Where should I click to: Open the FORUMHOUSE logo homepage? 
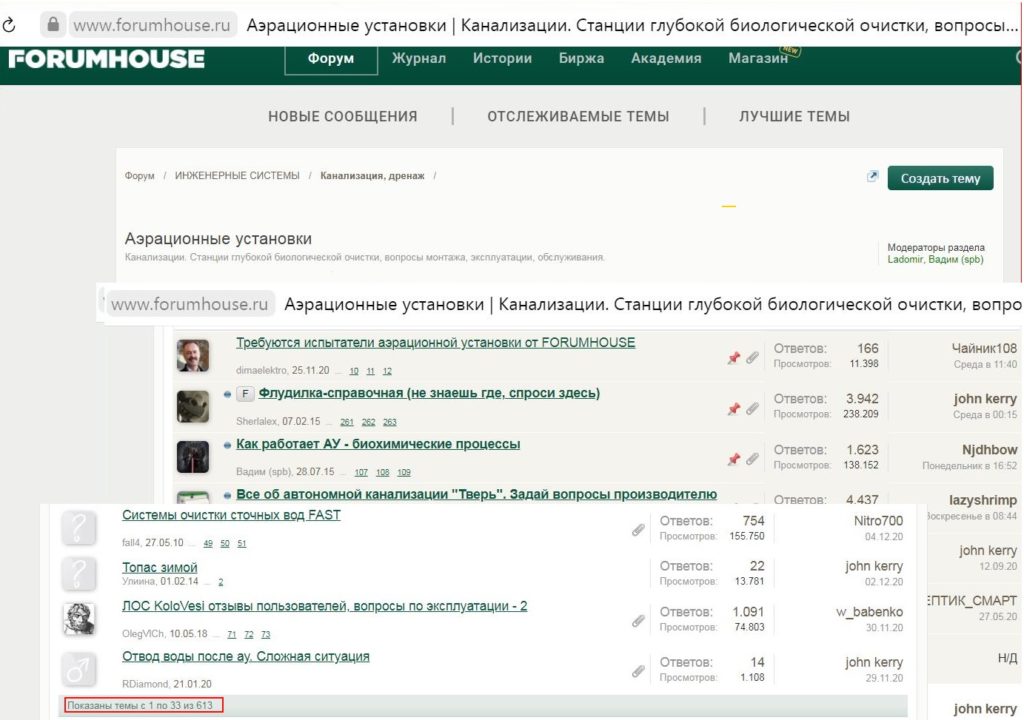tap(106, 59)
